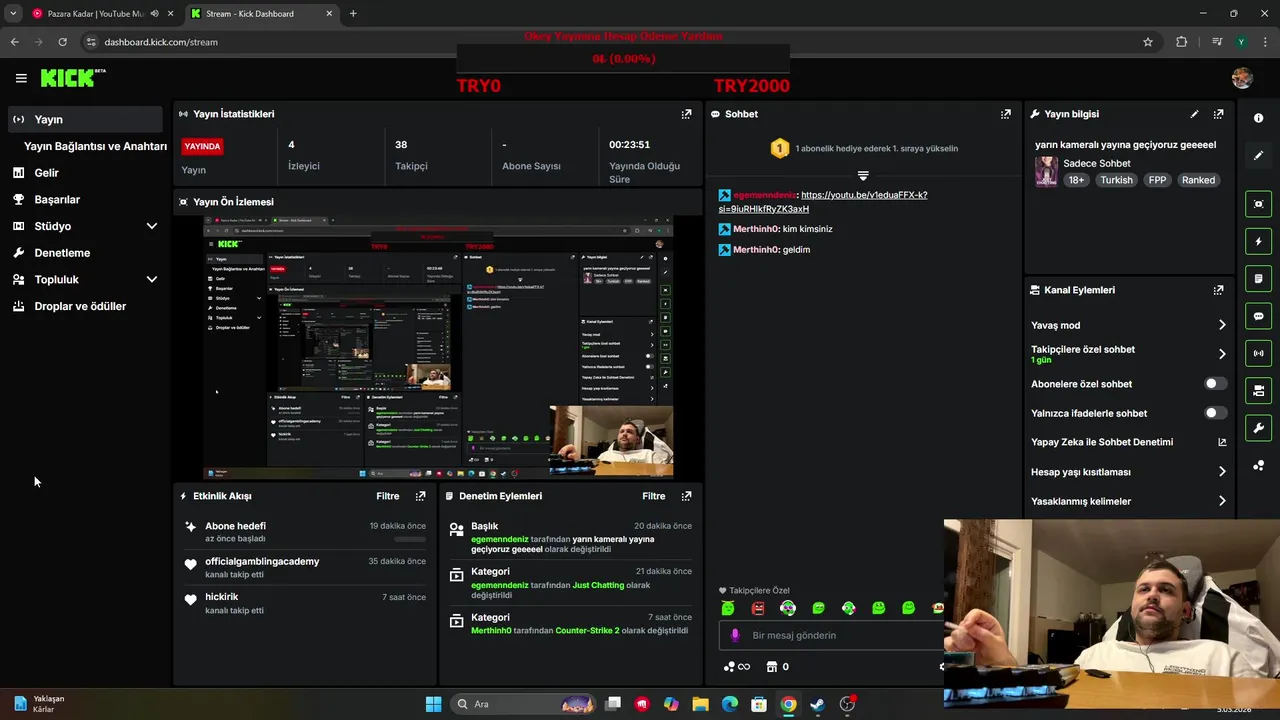Click the Just Chatting category link
The height and width of the screenshot is (720, 1280).
pos(598,585)
